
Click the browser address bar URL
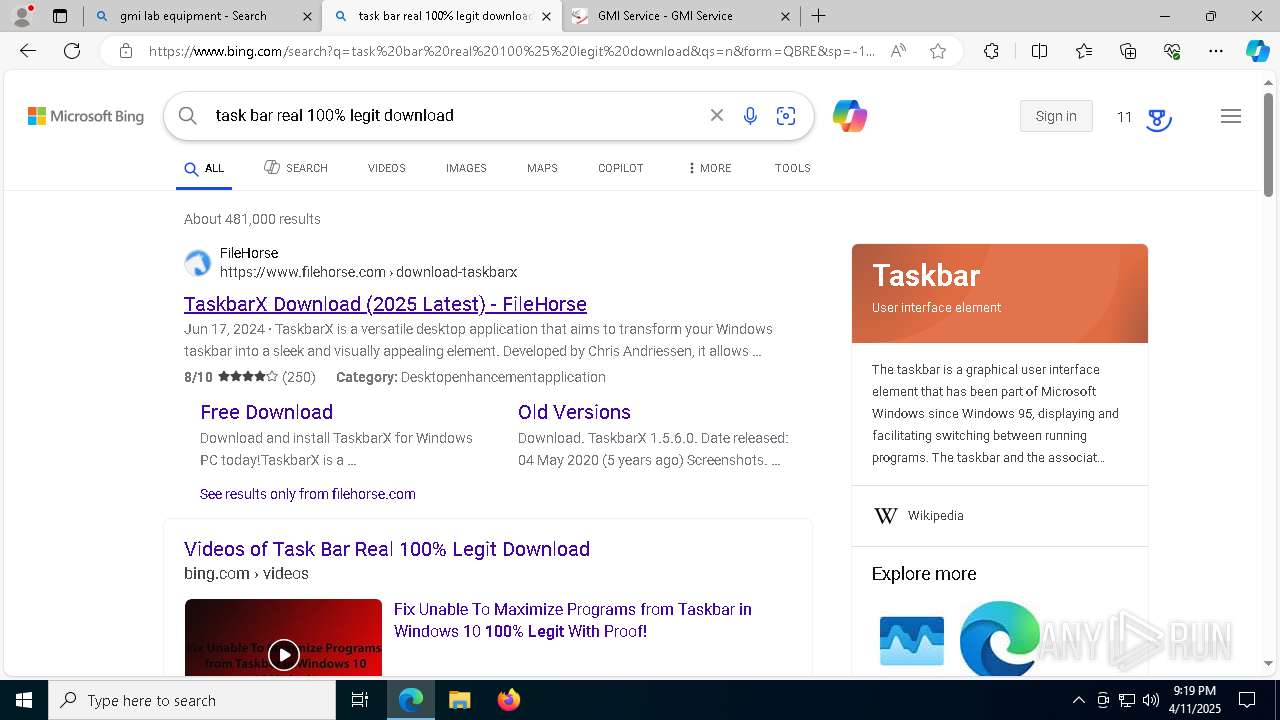pos(512,51)
